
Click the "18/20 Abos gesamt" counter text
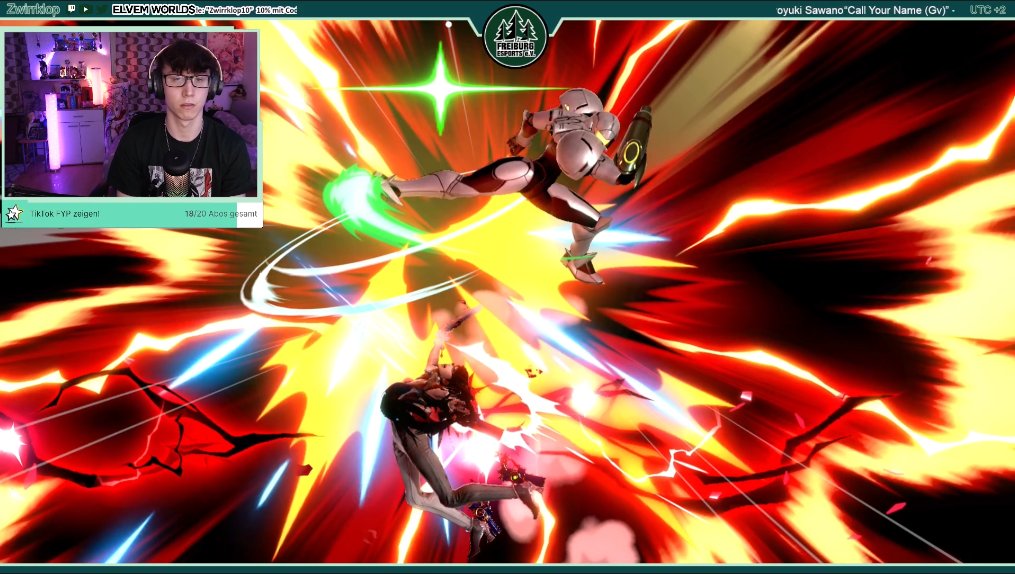(221, 214)
